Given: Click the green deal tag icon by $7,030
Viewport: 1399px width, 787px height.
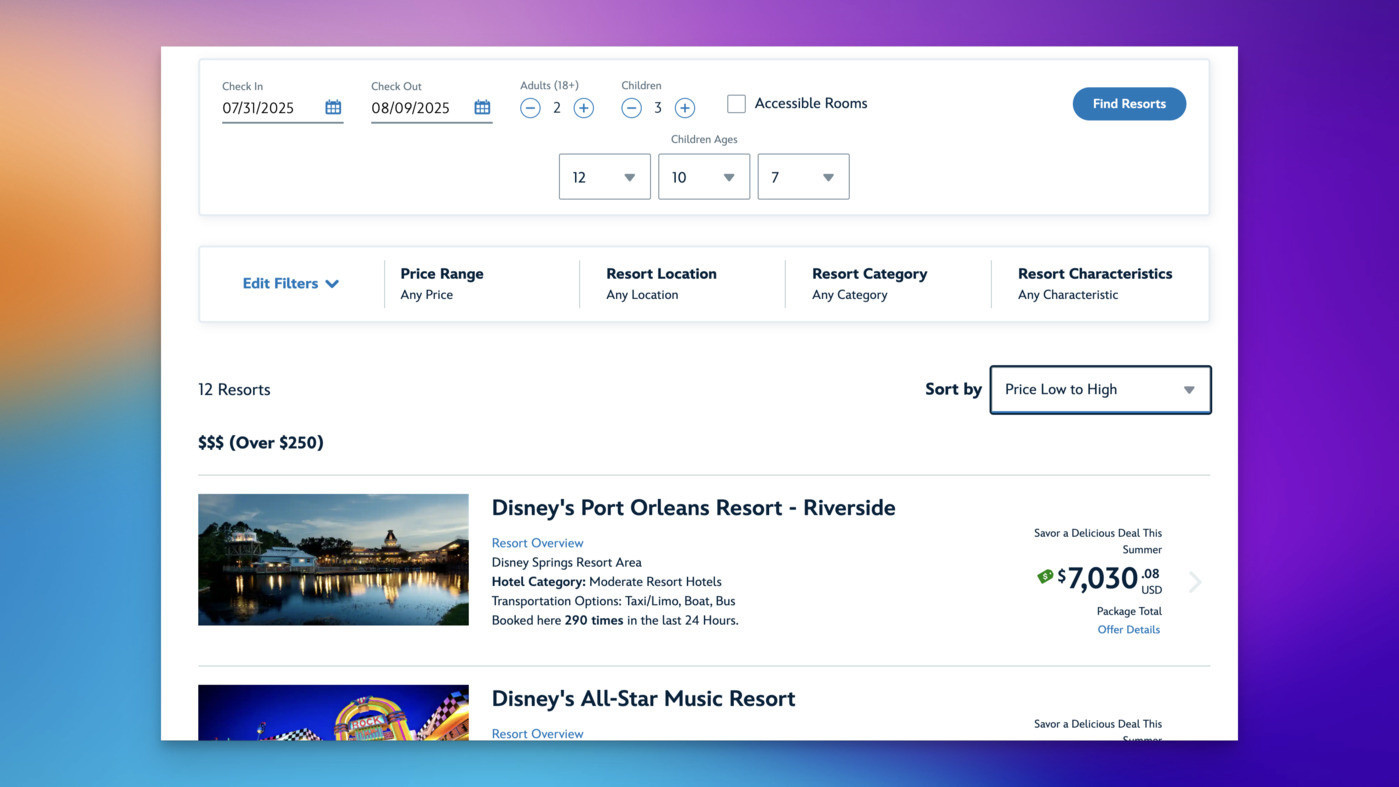Looking at the screenshot, I should [x=1045, y=576].
